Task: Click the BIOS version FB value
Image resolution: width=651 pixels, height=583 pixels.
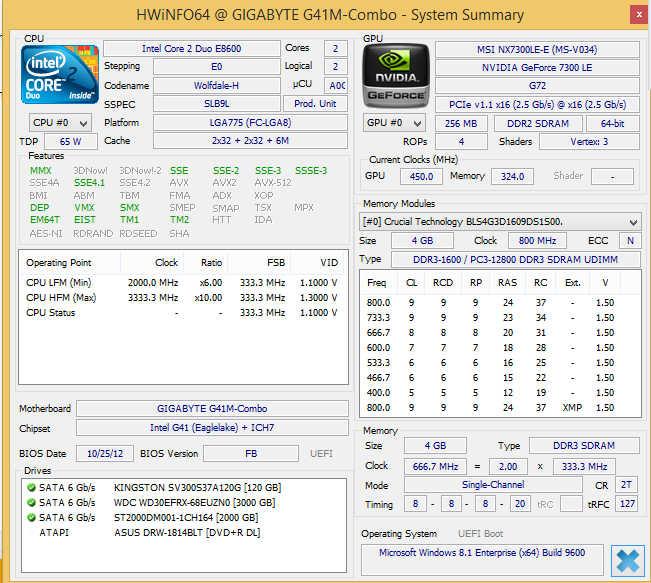Action: 251,454
